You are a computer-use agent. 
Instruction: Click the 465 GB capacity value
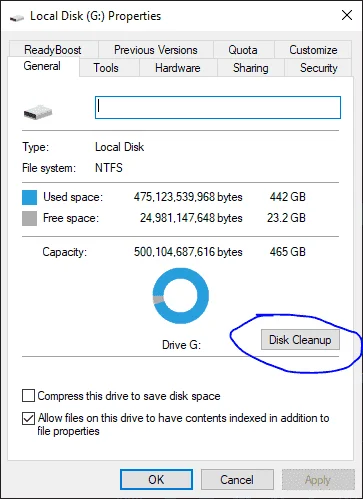pos(288,252)
